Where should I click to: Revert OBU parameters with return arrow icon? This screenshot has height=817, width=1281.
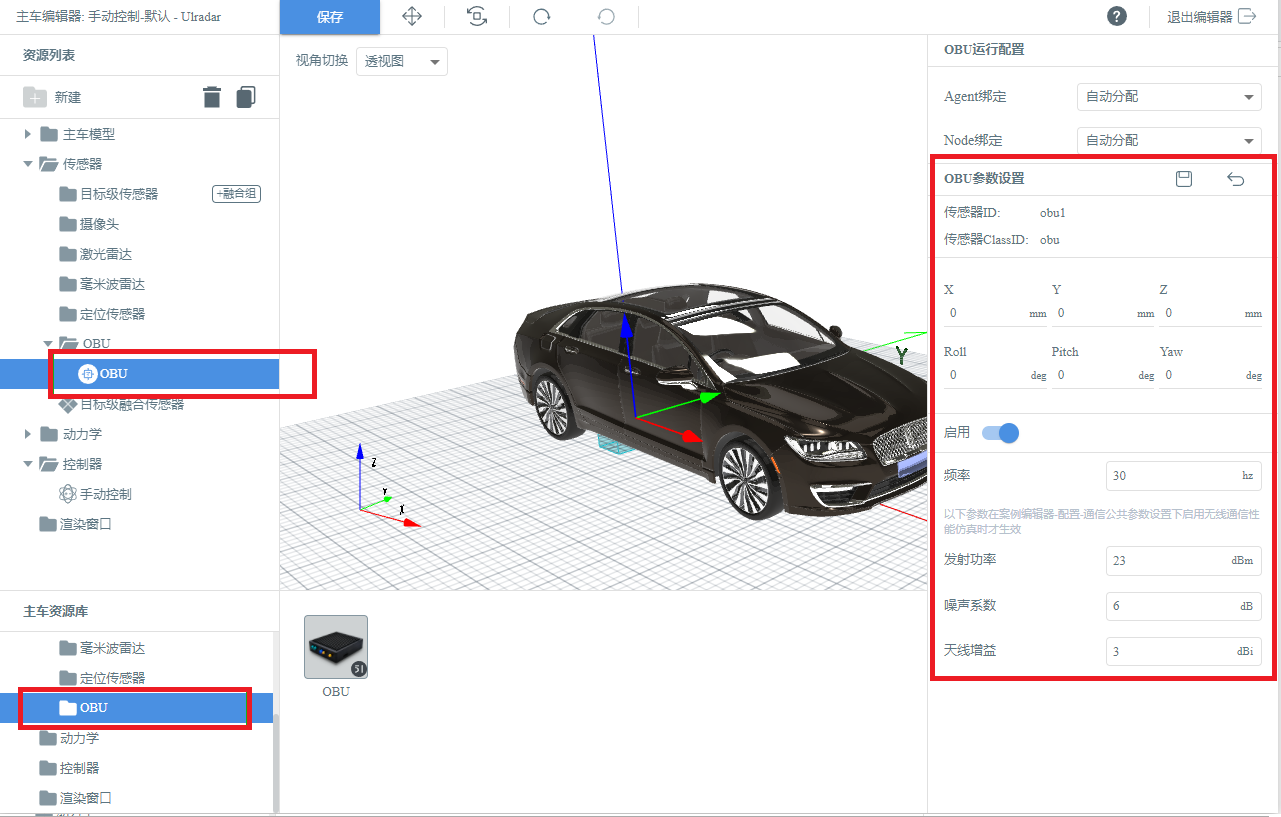click(1236, 179)
